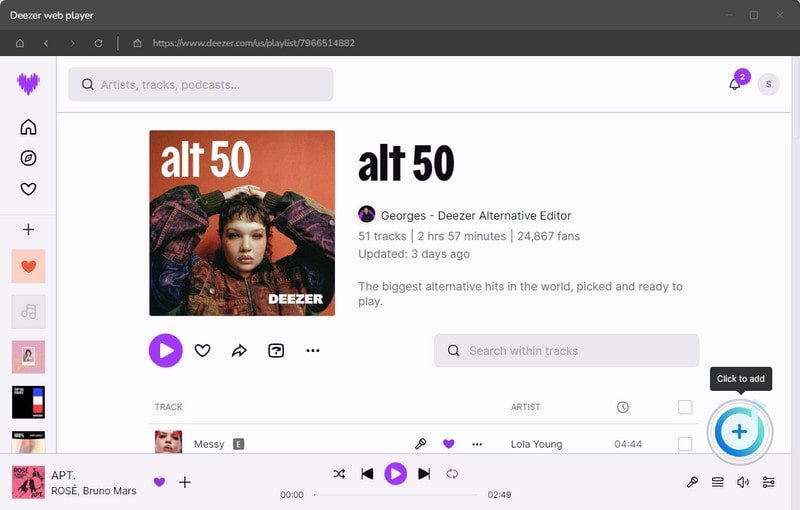The height and width of the screenshot is (510, 800).
Task: Show lyrics for the Messy track
Action: click(x=420, y=444)
